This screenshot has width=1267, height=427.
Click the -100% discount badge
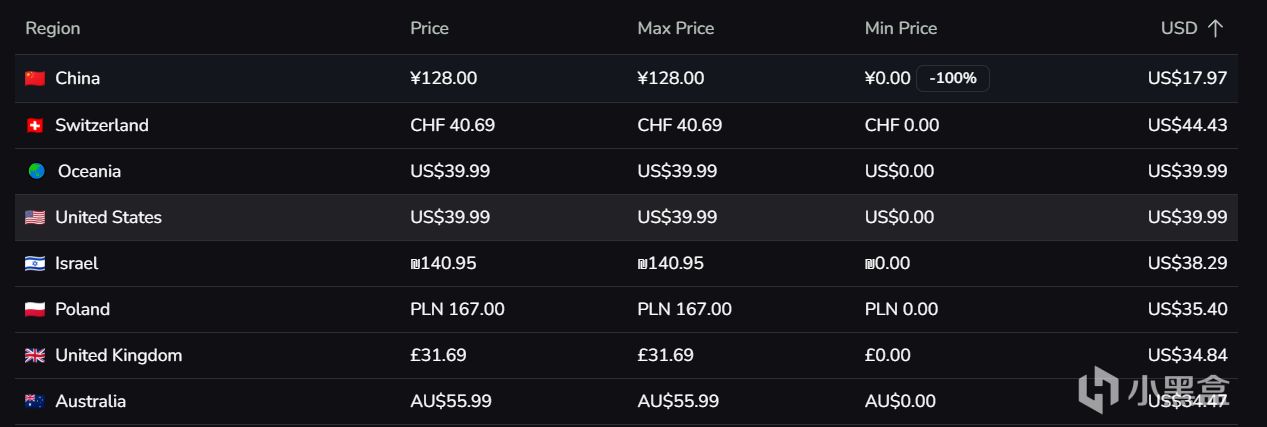click(x=953, y=78)
